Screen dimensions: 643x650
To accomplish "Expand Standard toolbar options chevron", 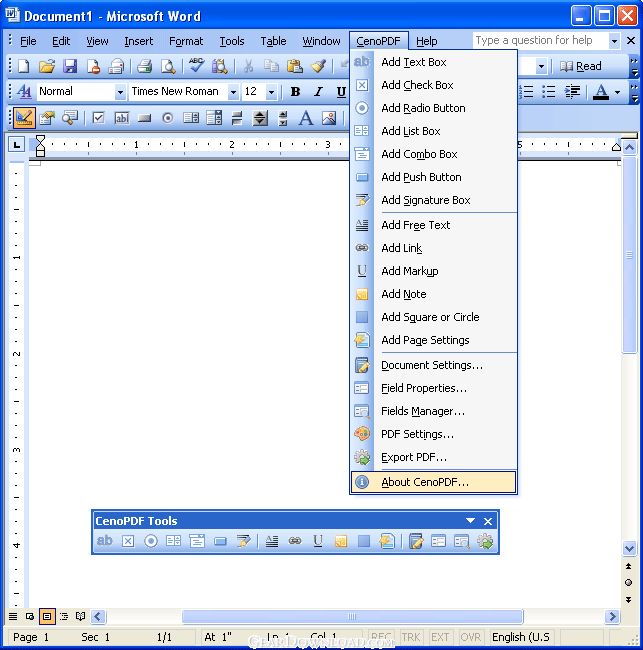I will click(x=634, y=66).
